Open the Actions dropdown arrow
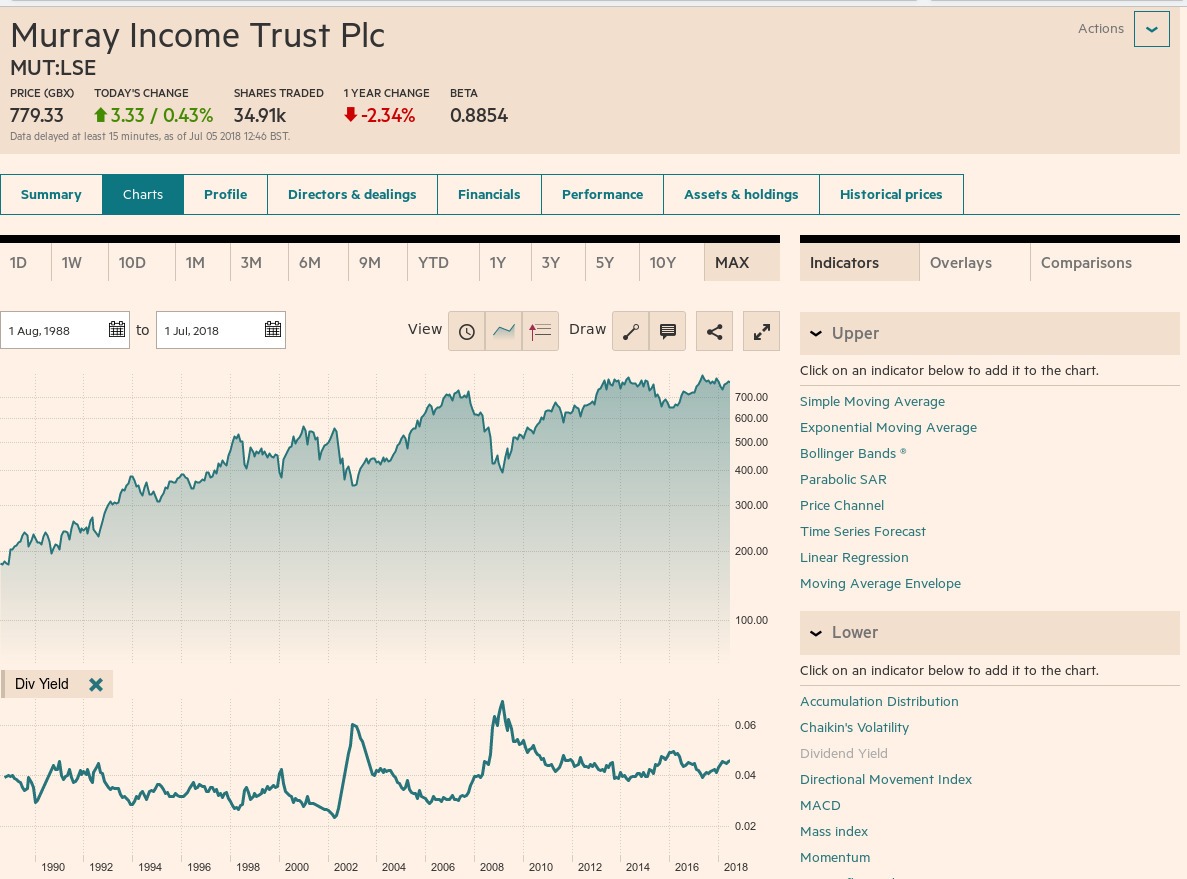This screenshot has height=879, width=1187. (1151, 30)
